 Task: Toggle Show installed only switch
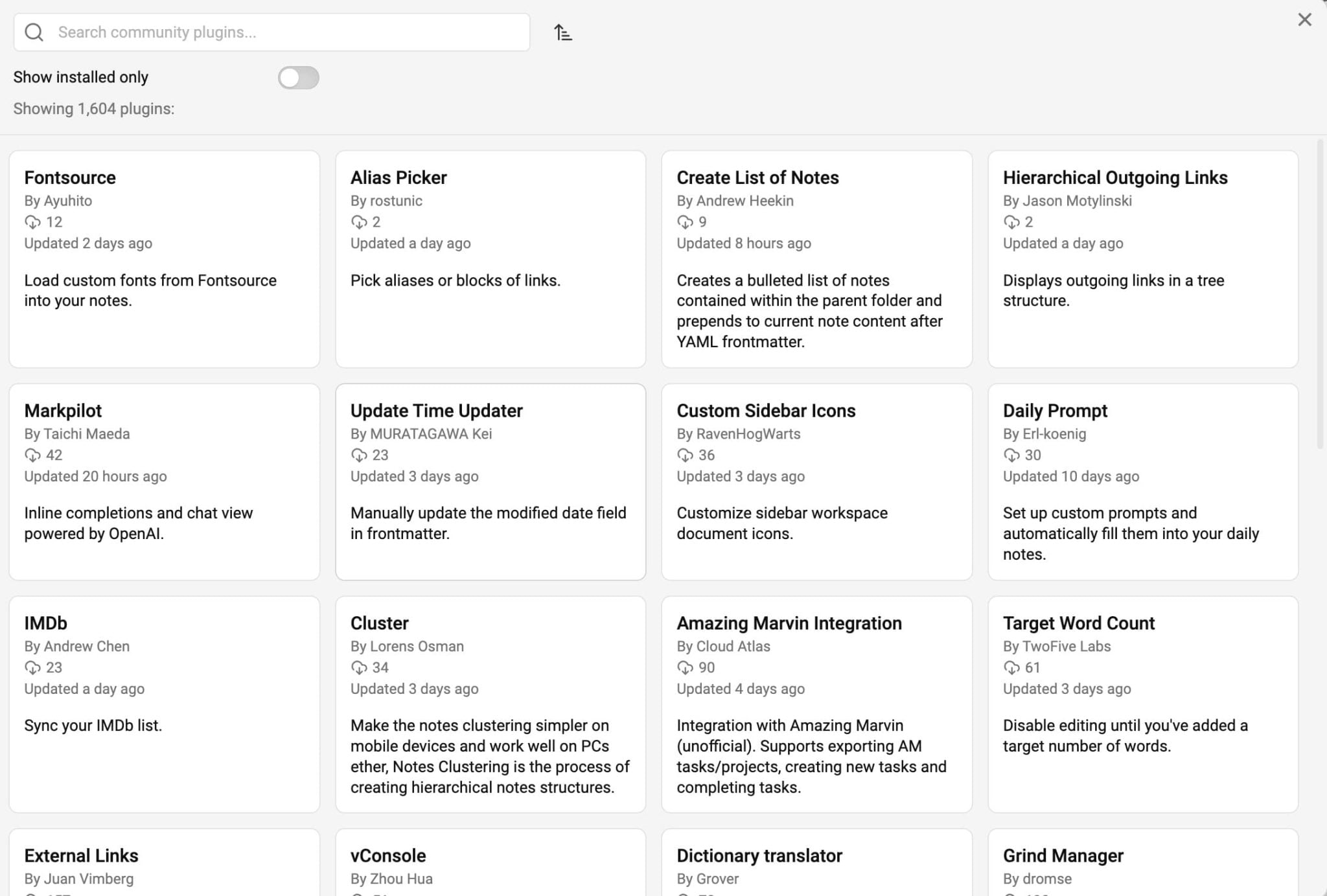pyautogui.click(x=298, y=78)
